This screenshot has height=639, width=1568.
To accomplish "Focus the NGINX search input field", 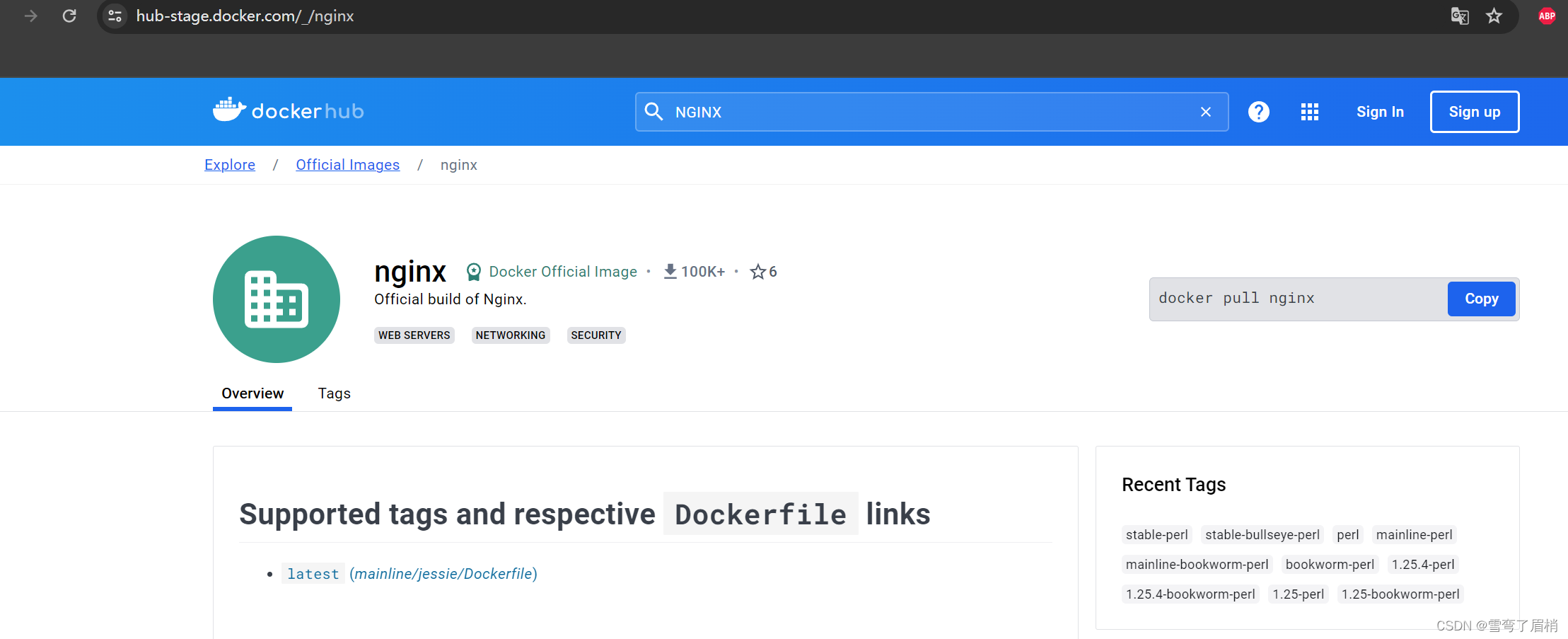I will pos(932,112).
